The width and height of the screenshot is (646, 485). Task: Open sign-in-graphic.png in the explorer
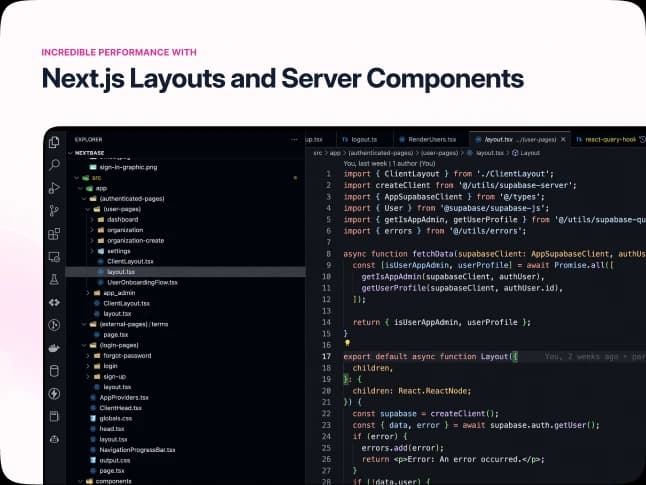(128, 167)
